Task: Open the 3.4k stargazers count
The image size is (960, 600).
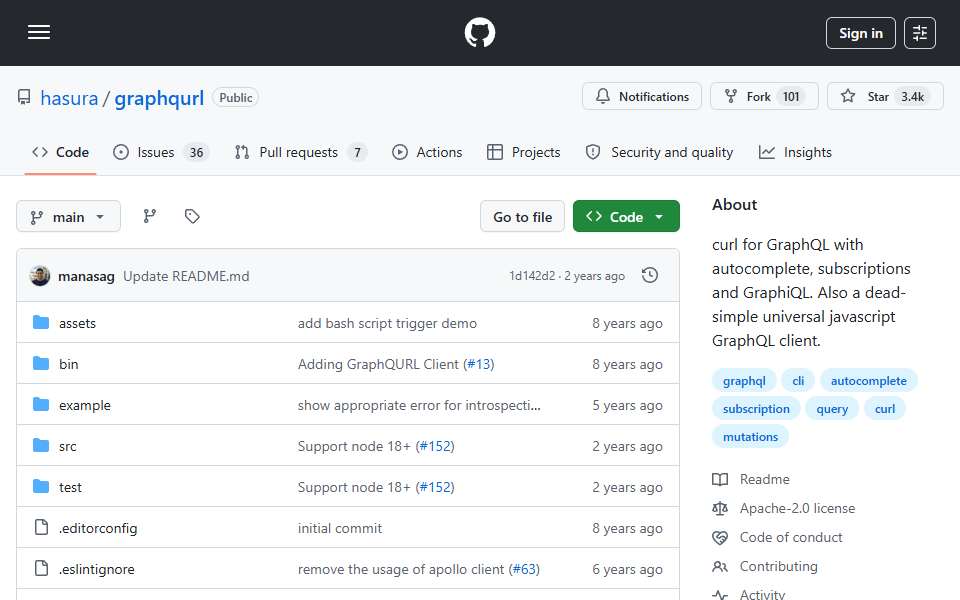Action: 912,97
